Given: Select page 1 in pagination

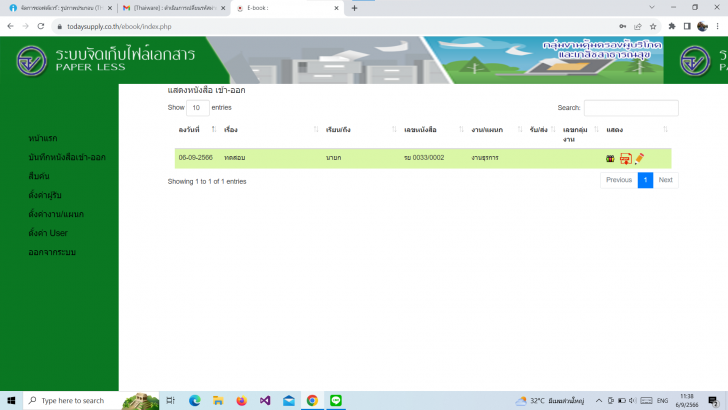Looking at the screenshot, I should tap(645, 180).
